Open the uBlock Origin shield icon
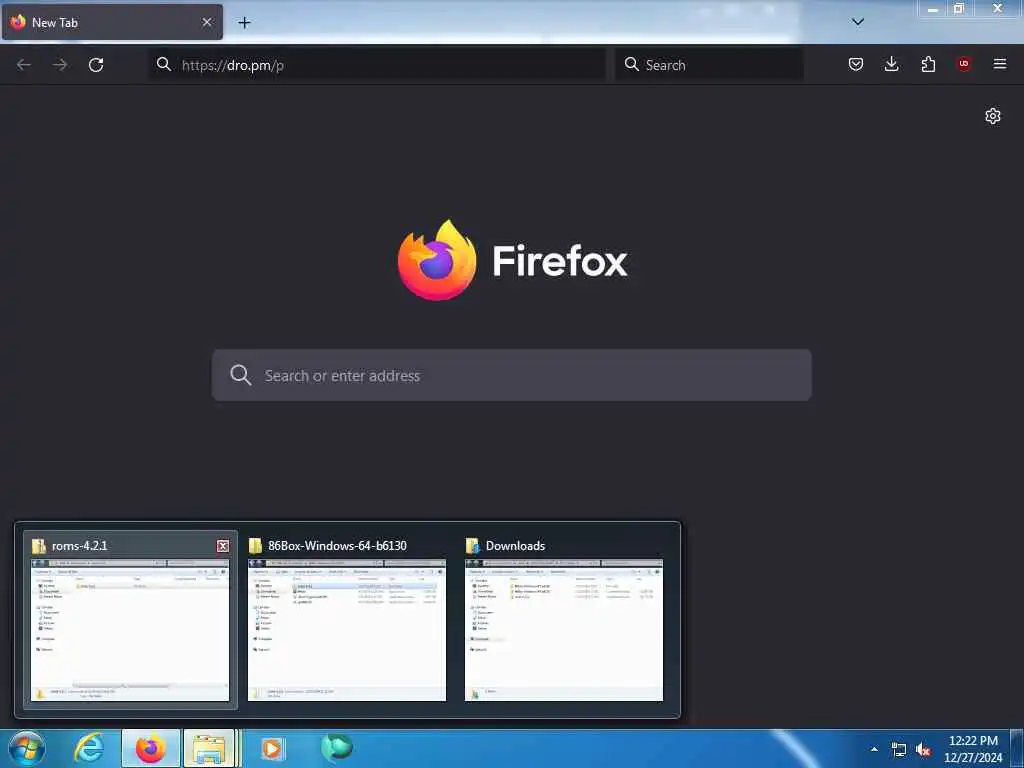The image size is (1024, 768). pos(964,64)
